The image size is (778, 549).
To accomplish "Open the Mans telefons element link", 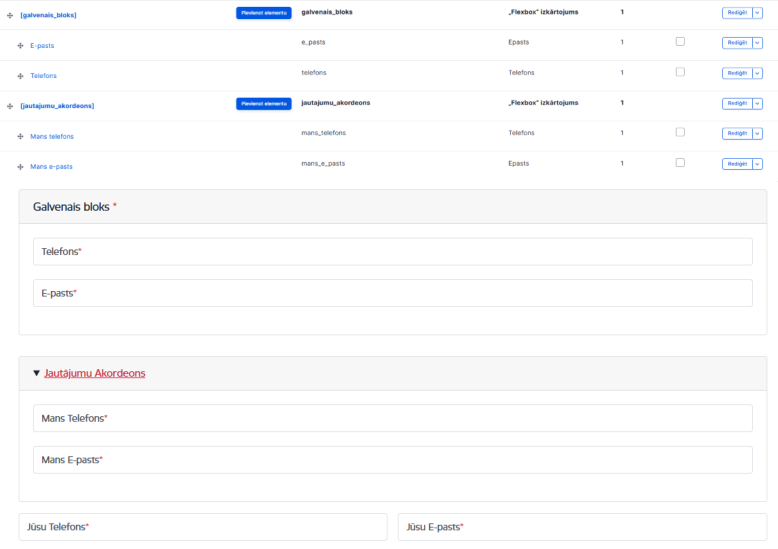I will click(52, 137).
